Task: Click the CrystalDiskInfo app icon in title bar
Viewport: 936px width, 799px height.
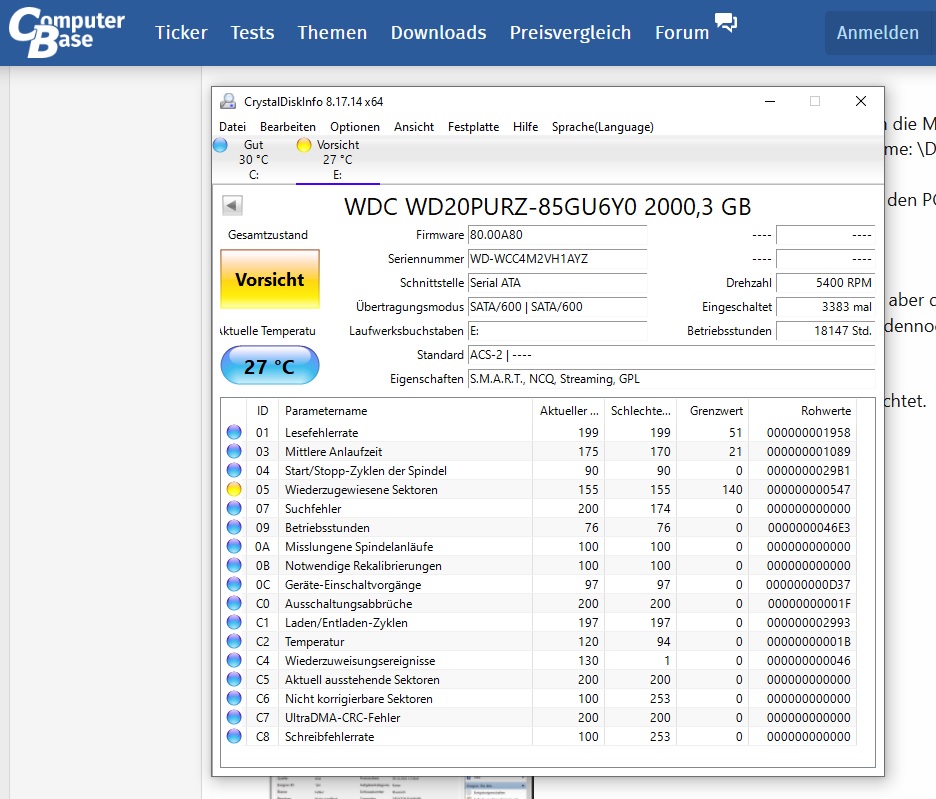Action: pos(228,102)
